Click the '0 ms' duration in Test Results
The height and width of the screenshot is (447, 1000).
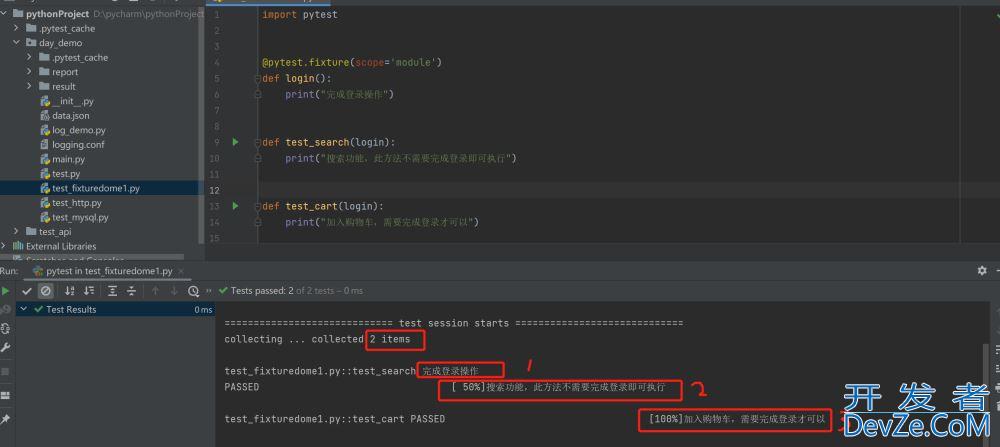click(x=203, y=309)
